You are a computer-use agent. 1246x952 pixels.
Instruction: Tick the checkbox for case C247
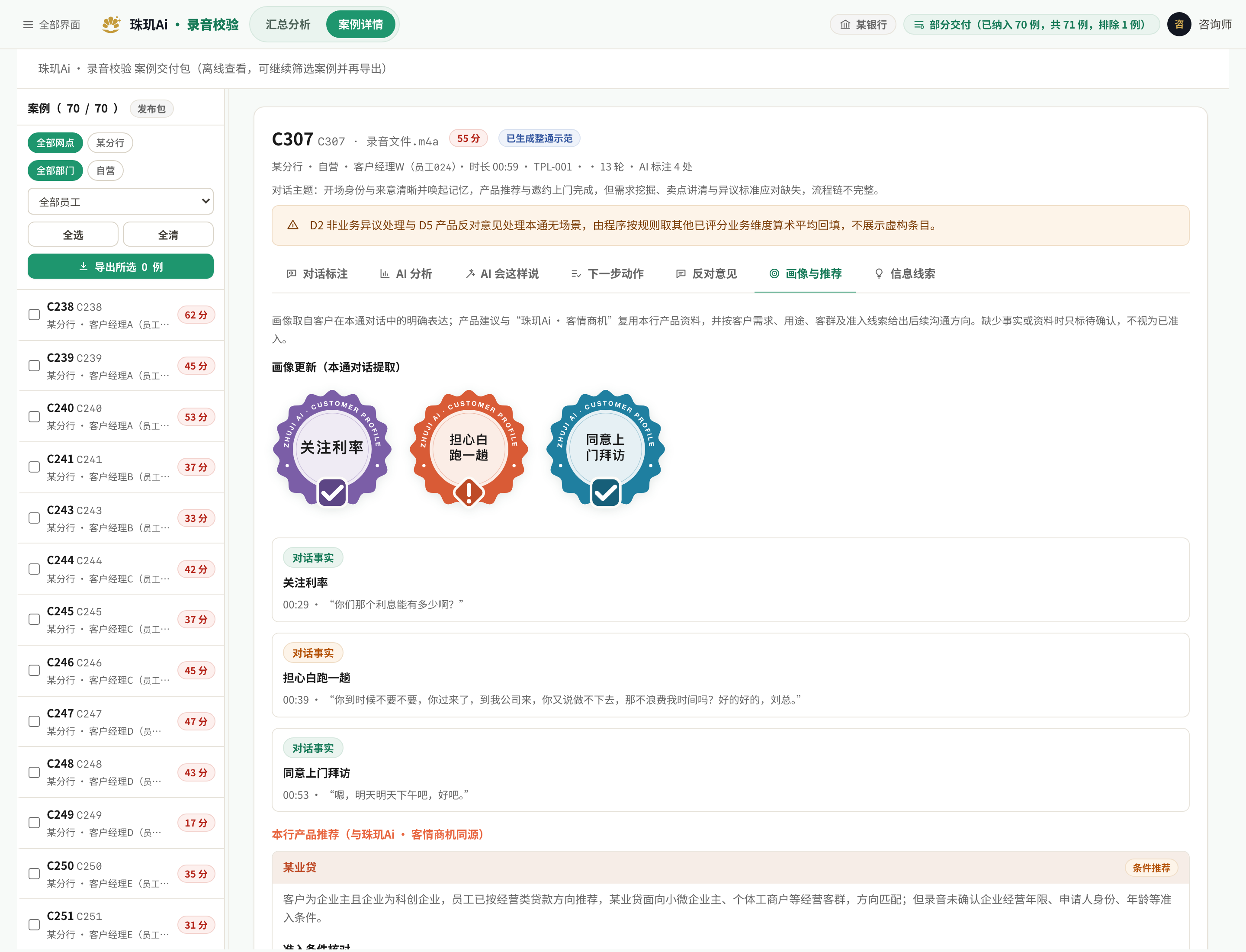34,721
